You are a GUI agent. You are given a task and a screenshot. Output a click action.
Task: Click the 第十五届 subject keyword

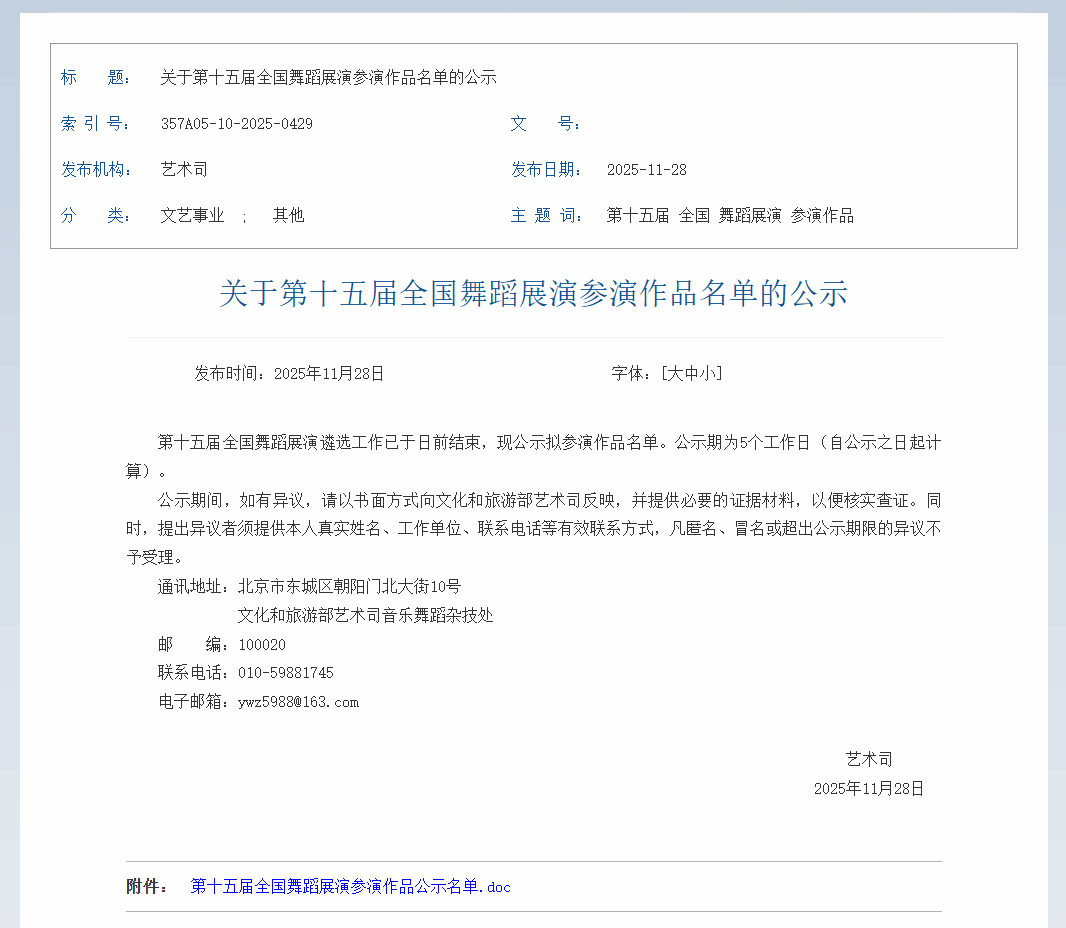pyautogui.click(x=637, y=216)
